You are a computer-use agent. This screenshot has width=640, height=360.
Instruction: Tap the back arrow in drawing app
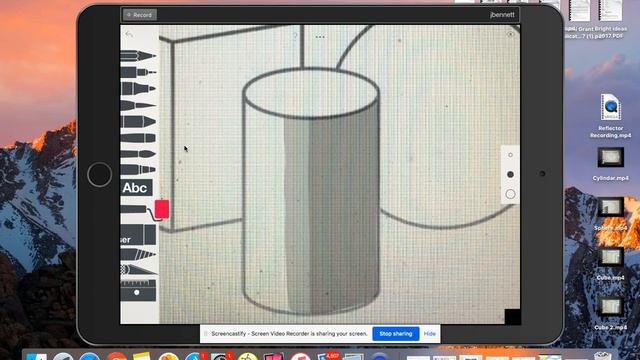[129, 35]
